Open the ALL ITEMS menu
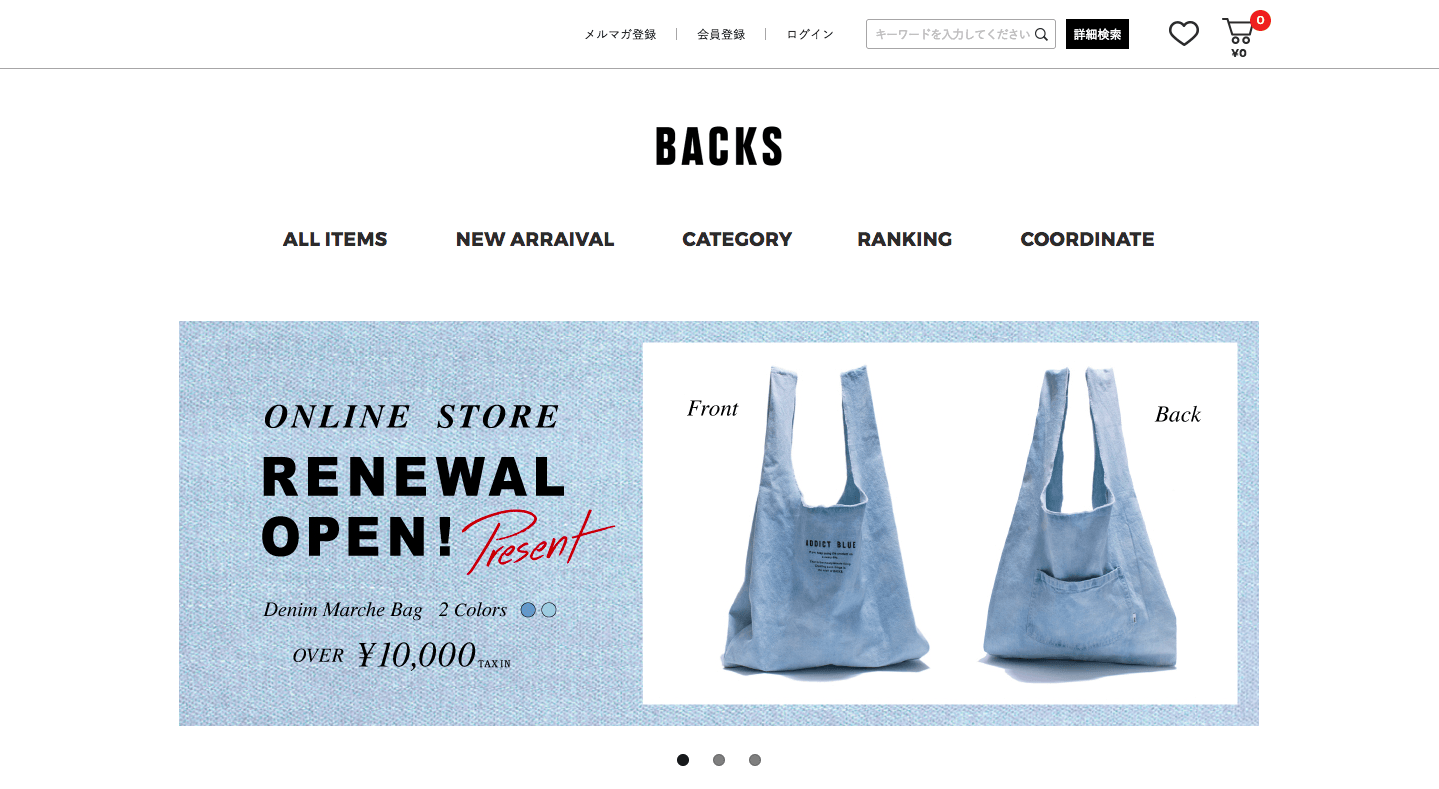This screenshot has width=1439, height=789. (335, 239)
